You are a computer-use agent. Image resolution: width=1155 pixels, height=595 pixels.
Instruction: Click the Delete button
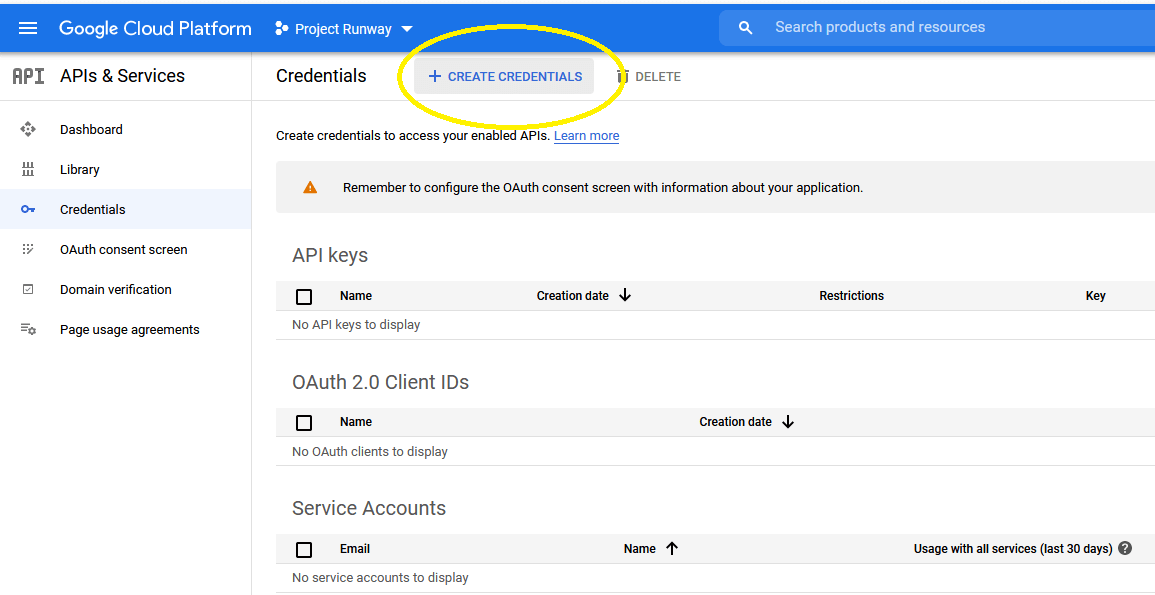(649, 77)
